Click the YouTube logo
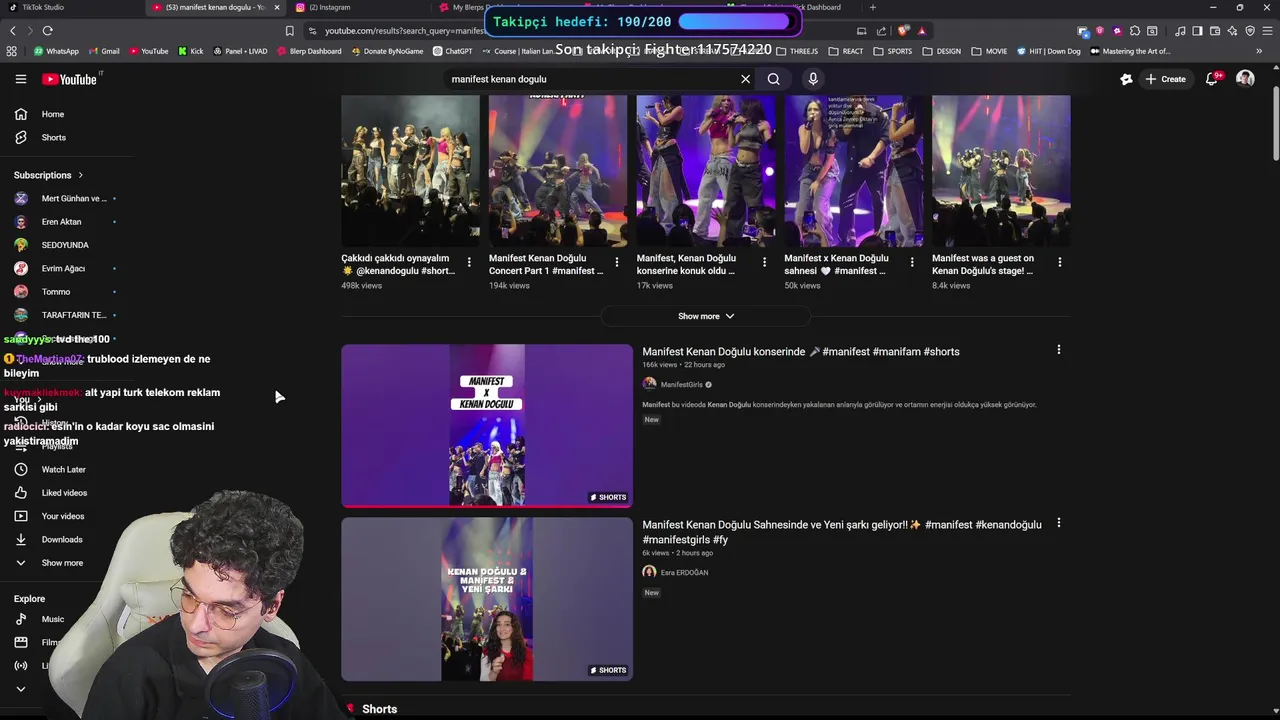The width and height of the screenshot is (1280, 720). point(70,79)
